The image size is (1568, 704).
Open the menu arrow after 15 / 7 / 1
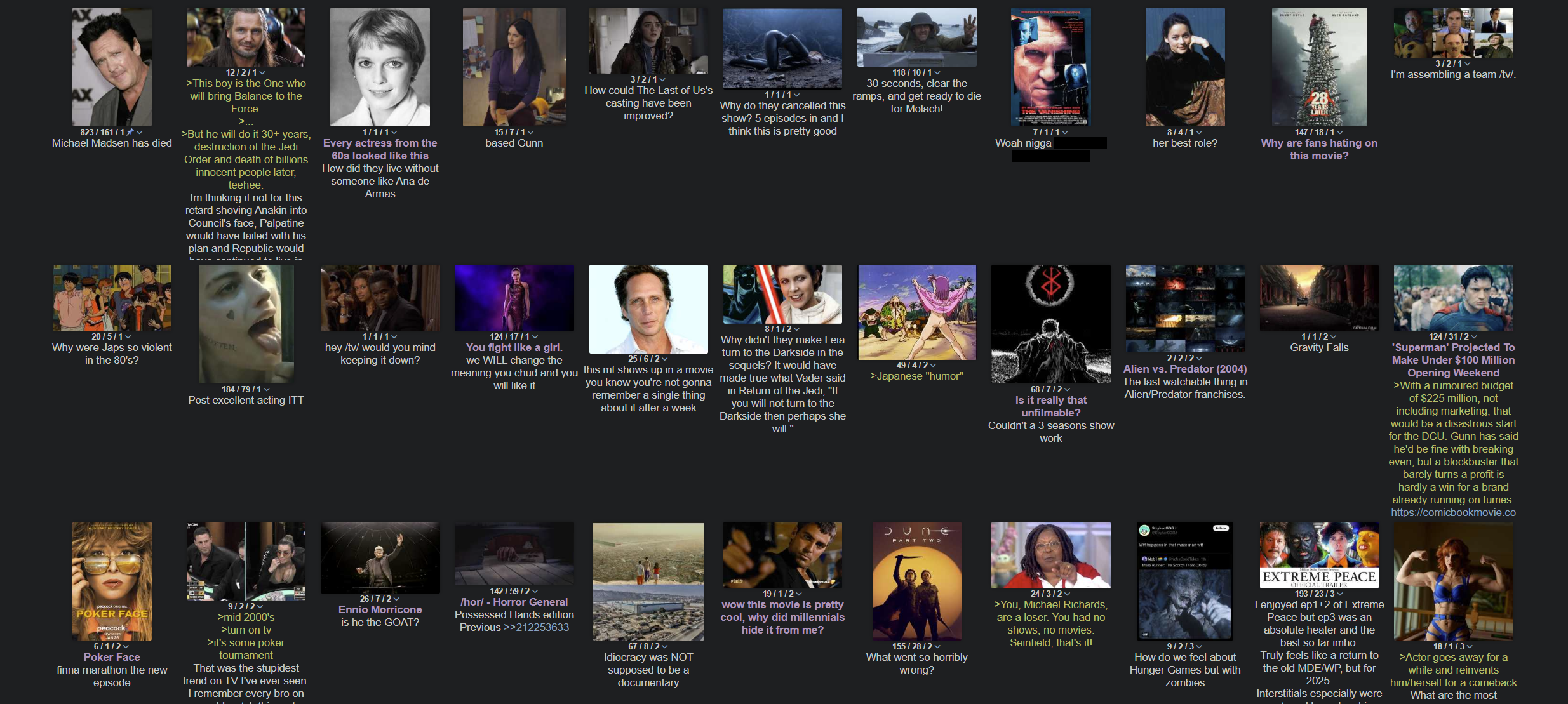531,132
